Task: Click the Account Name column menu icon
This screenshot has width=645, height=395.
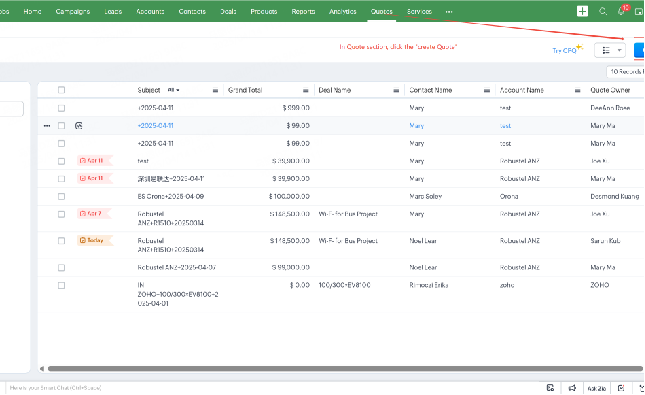Action: [577, 90]
